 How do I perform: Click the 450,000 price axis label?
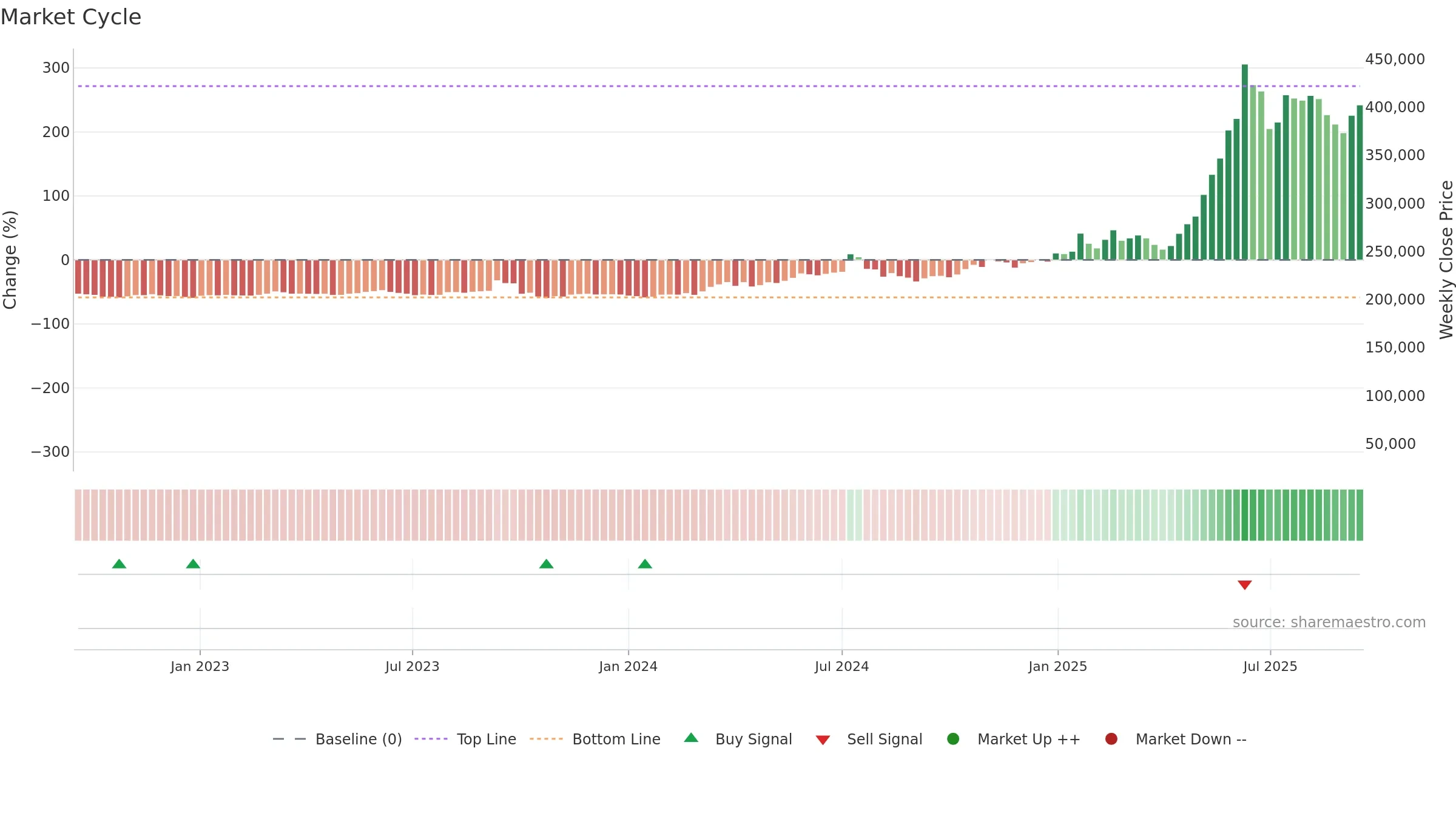tap(1395, 59)
